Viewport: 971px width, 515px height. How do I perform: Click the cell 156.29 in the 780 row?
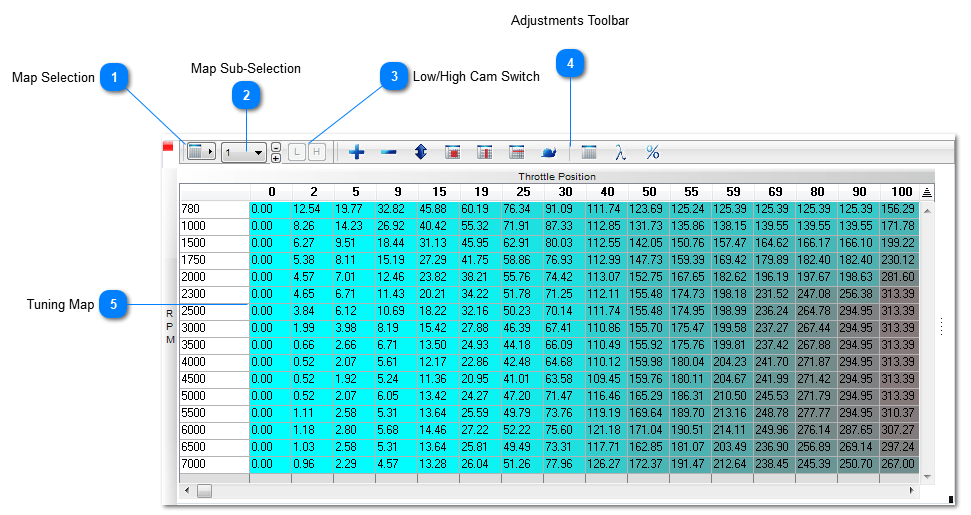click(x=899, y=209)
